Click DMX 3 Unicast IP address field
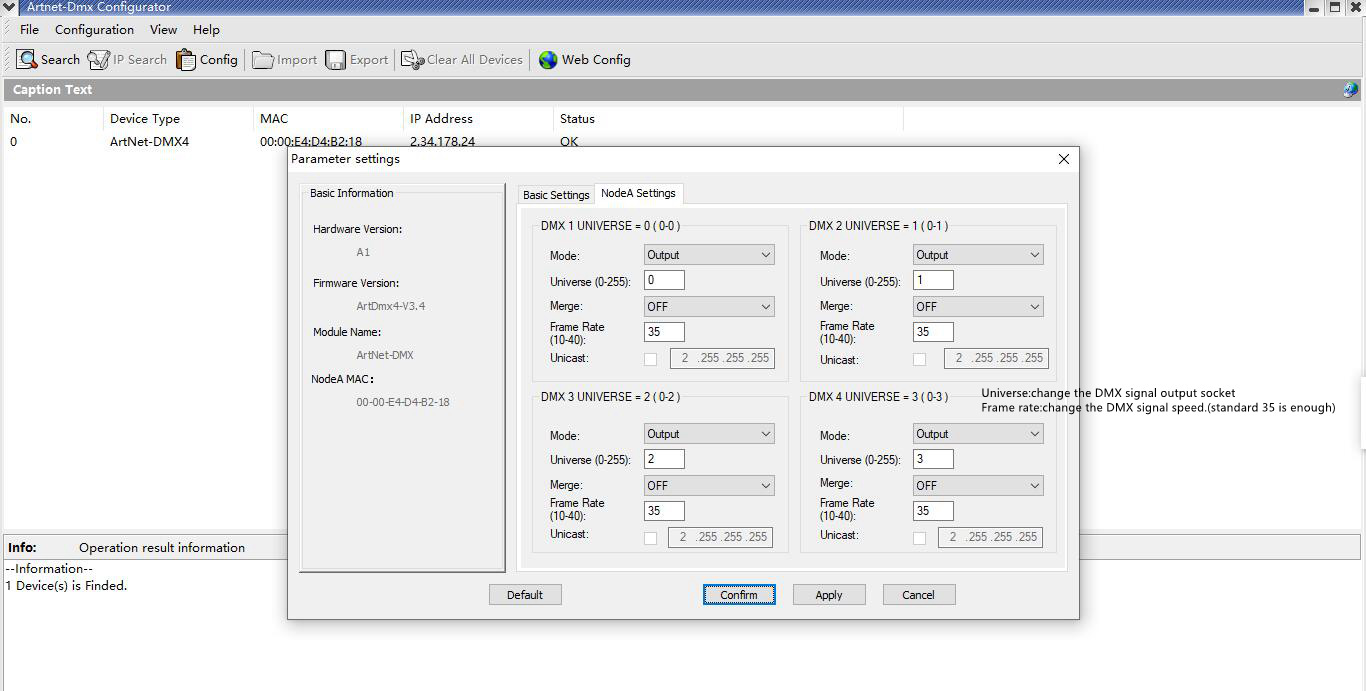This screenshot has height=691, width=1366. point(722,537)
